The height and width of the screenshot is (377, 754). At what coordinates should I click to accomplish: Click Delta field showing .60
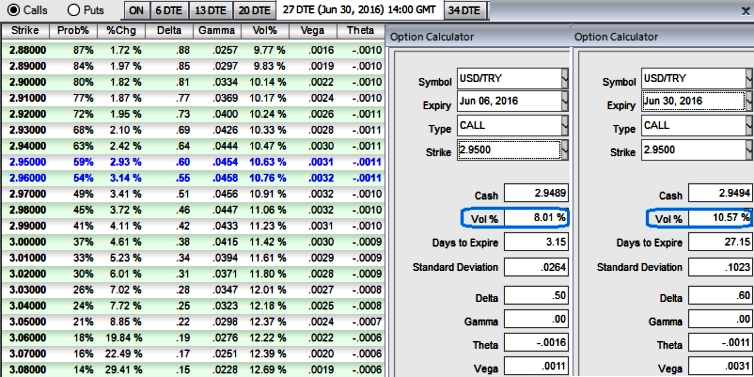pos(720,295)
